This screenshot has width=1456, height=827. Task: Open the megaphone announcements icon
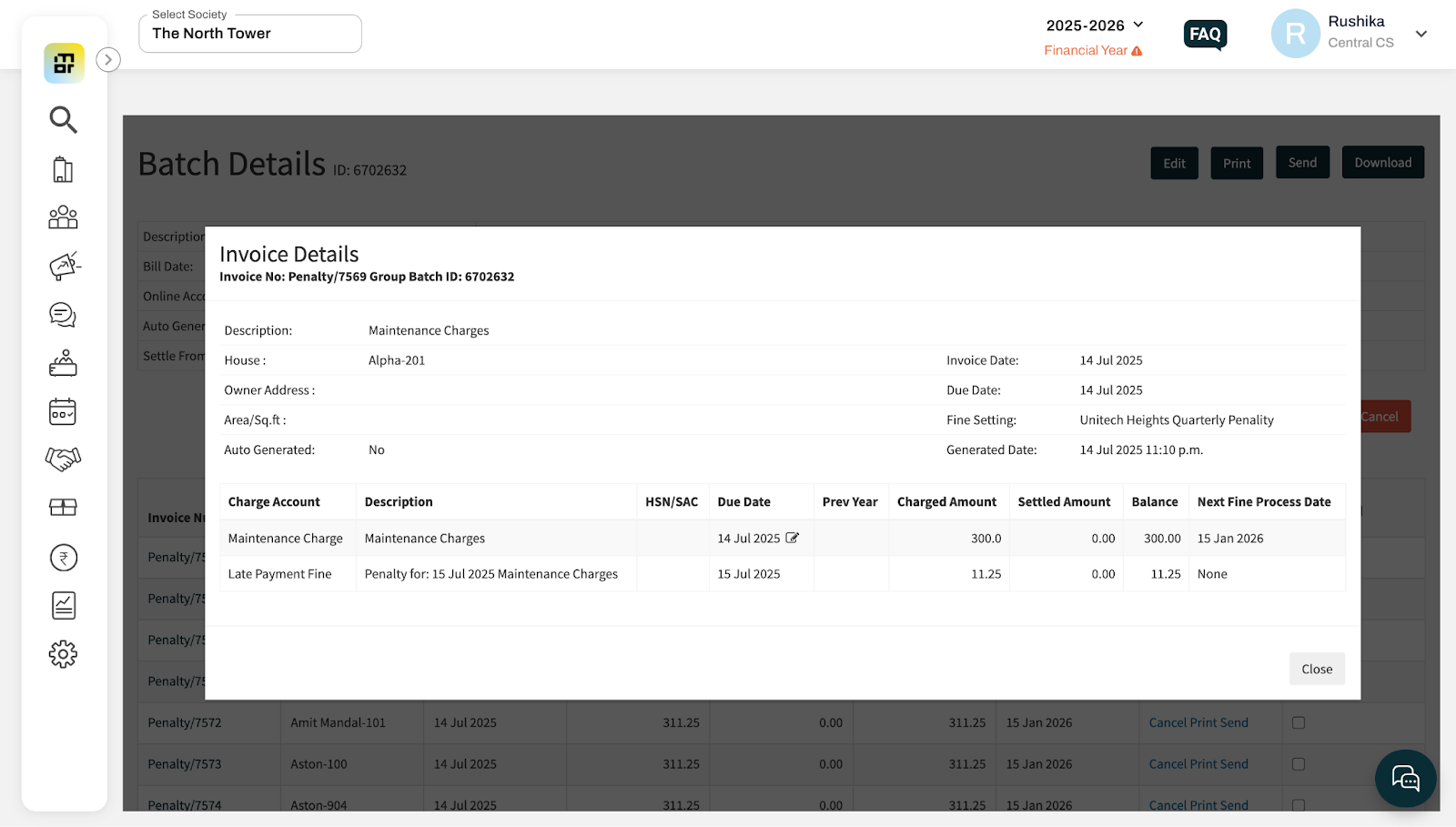click(64, 266)
